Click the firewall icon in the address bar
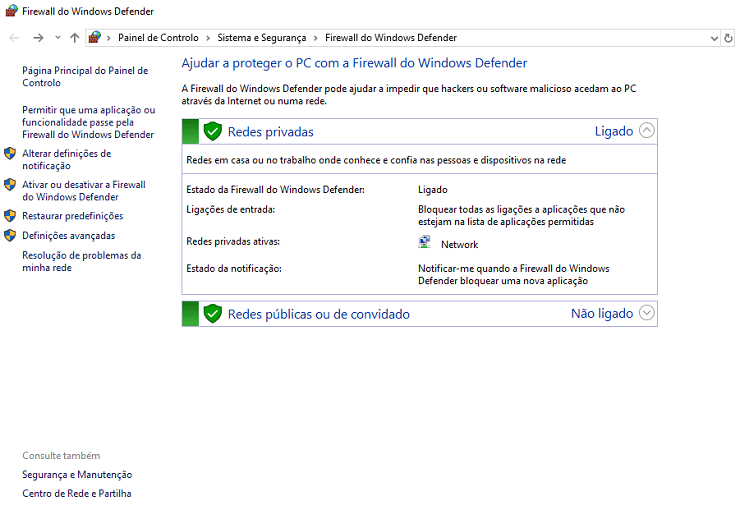 [95, 37]
